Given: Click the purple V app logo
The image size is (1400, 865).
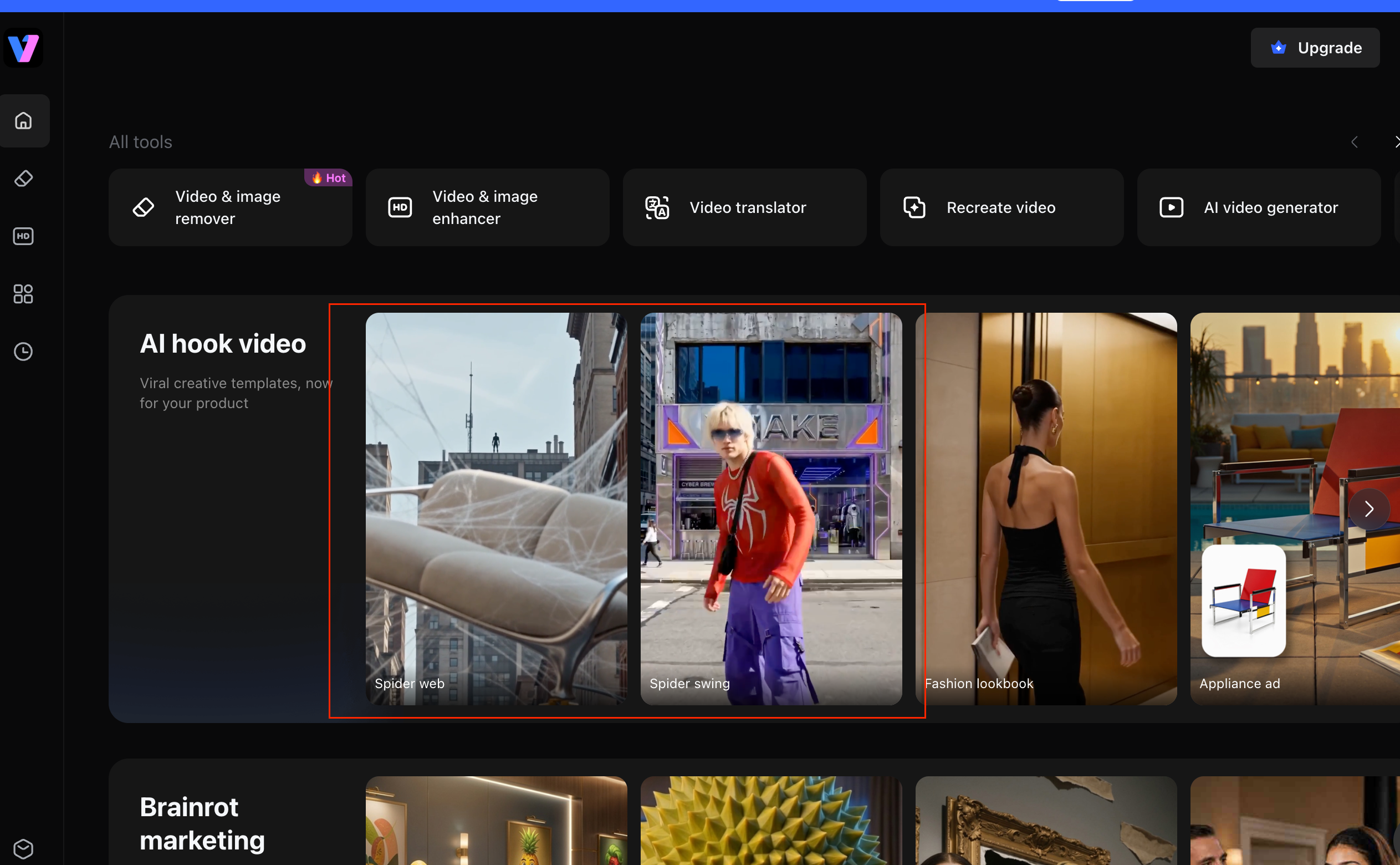Looking at the screenshot, I should point(23,48).
